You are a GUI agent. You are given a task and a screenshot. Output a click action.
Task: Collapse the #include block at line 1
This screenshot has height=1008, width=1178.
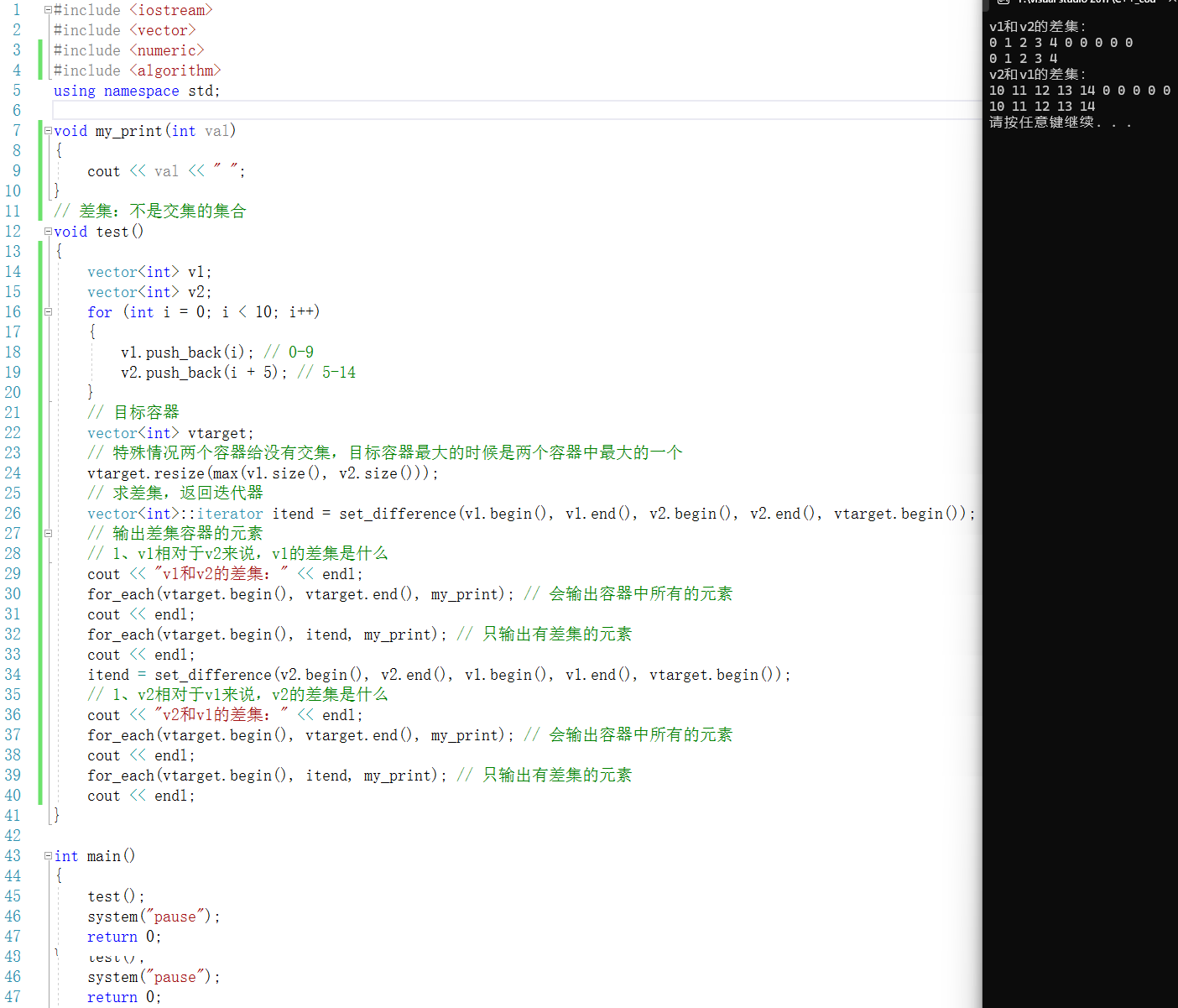pyautogui.click(x=48, y=10)
